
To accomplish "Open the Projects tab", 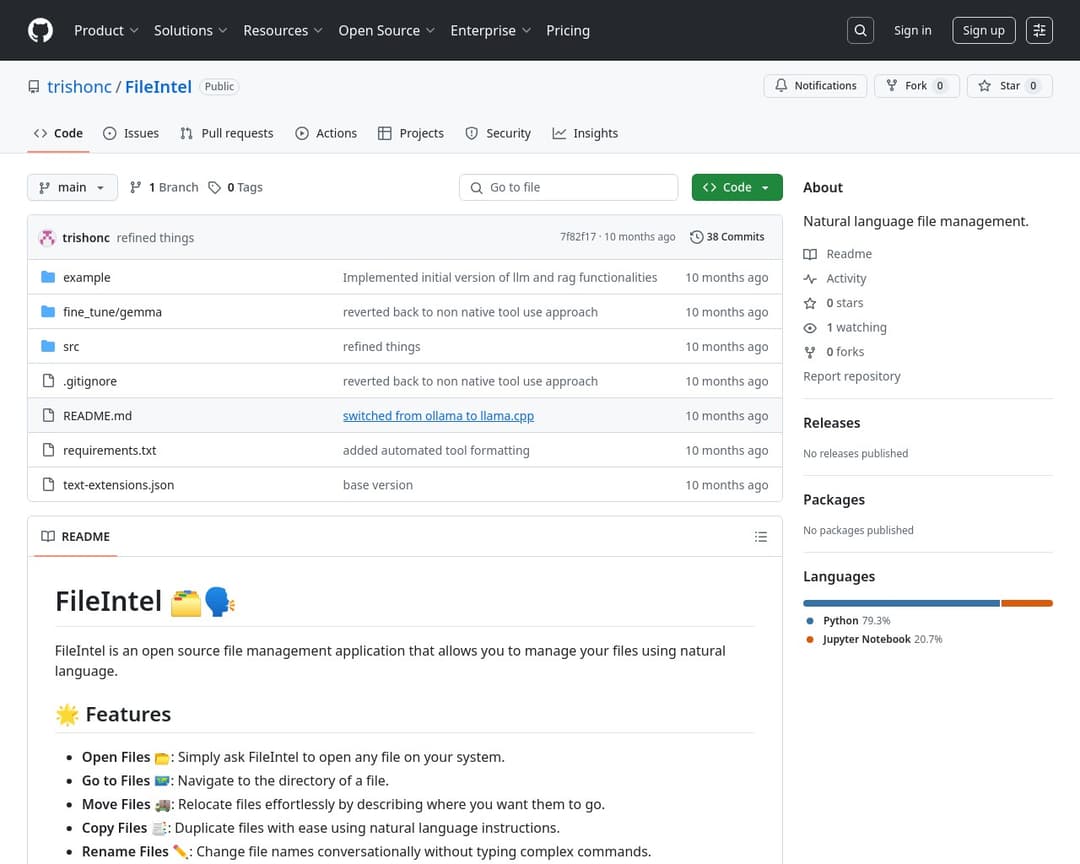I will point(411,134).
